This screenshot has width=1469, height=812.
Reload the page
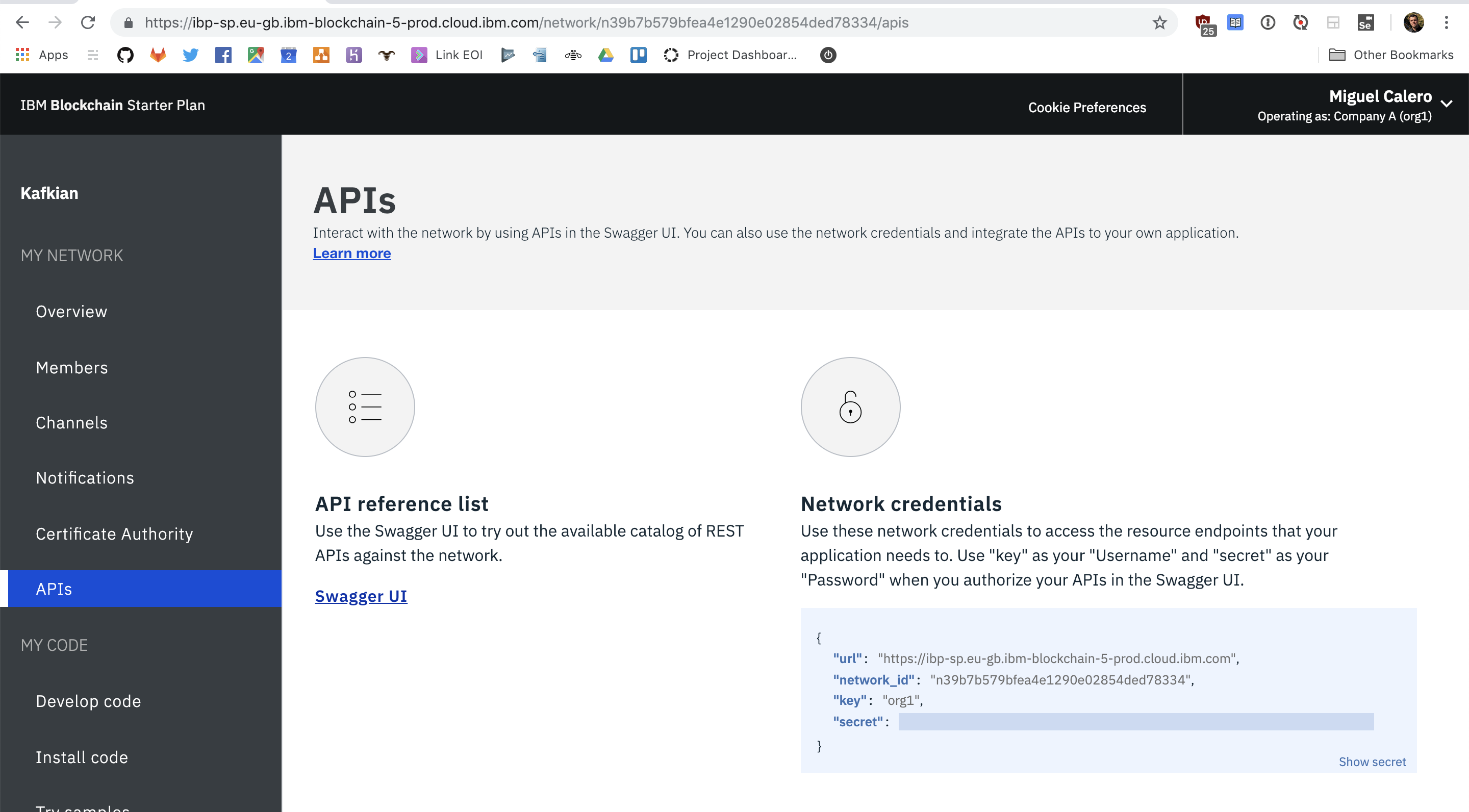pos(88,23)
